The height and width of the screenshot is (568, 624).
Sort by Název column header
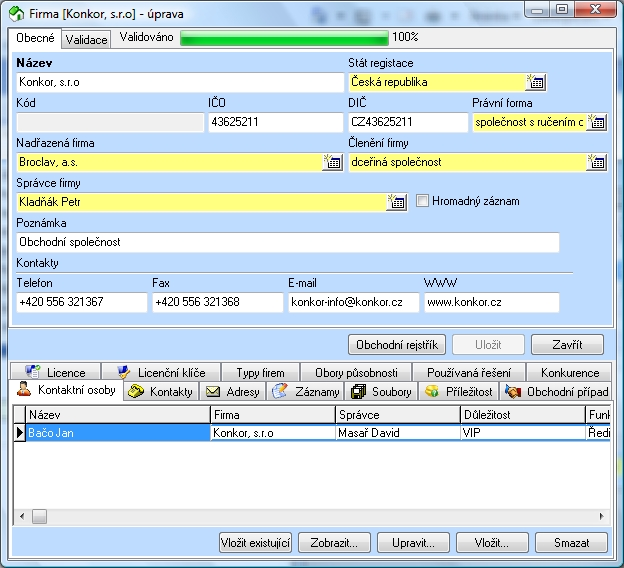[118, 415]
